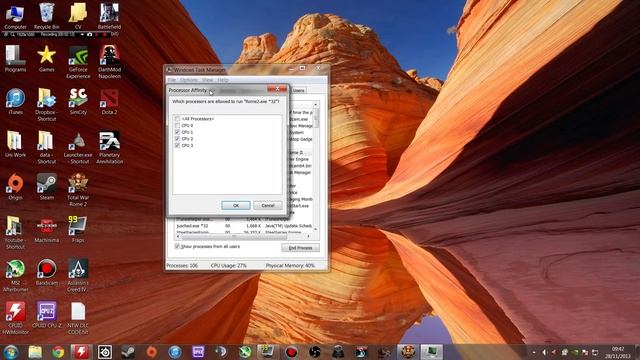The image size is (640, 360).
Task: Select the iTunes desktop icon
Action: (x=15, y=101)
